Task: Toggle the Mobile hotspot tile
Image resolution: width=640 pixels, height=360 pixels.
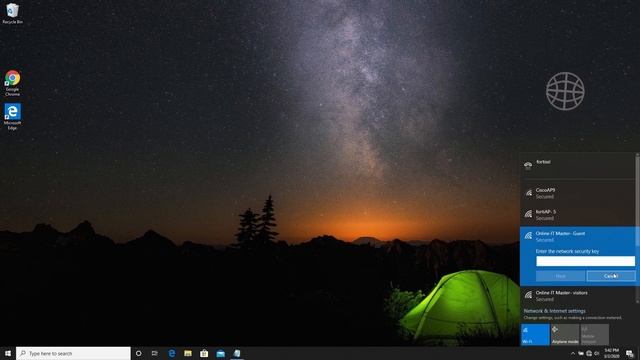Action: (x=595, y=335)
